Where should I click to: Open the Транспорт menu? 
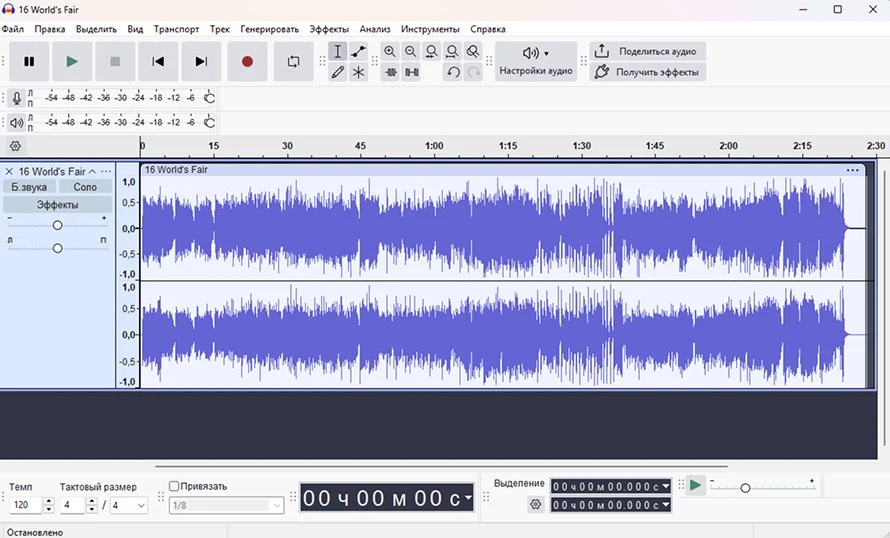[177, 29]
